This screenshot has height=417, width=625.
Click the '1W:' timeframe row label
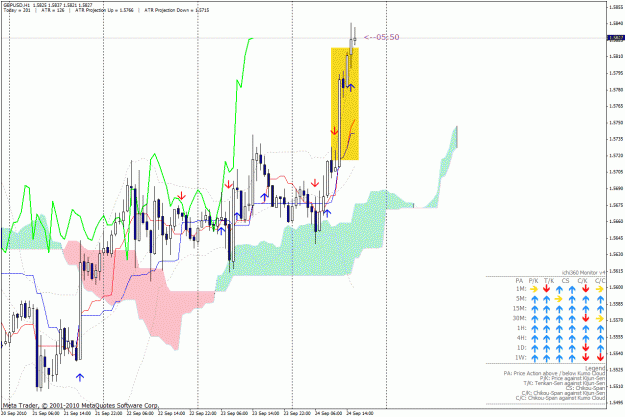point(521,358)
